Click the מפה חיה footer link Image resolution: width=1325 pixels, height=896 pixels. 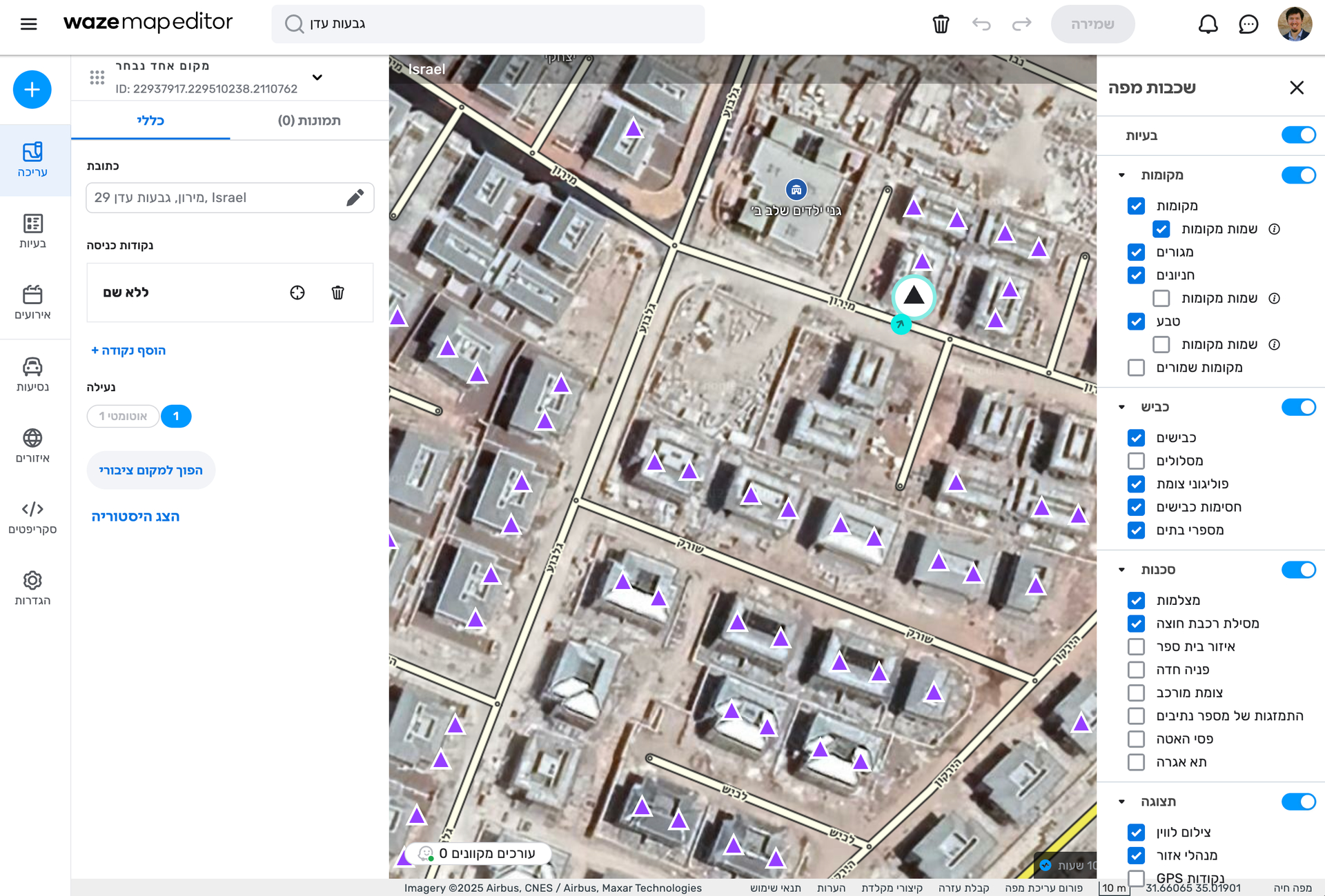[1293, 888]
